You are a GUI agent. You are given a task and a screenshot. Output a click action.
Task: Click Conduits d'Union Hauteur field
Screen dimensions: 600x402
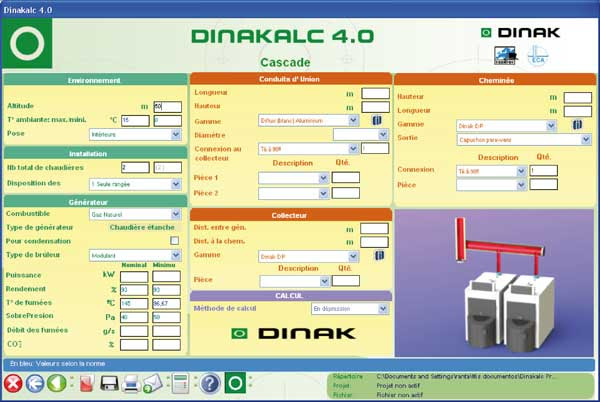coord(376,107)
